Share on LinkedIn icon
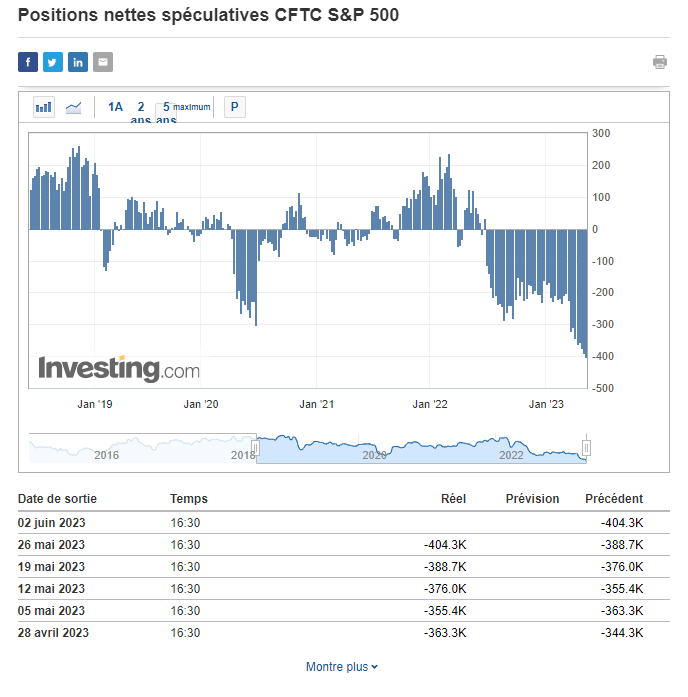This screenshot has width=688, height=697. click(78, 62)
